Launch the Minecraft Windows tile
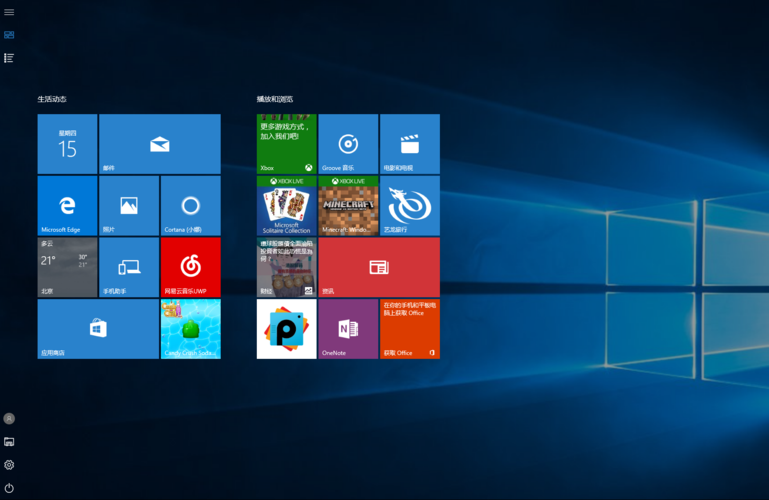 (x=348, y=206)
